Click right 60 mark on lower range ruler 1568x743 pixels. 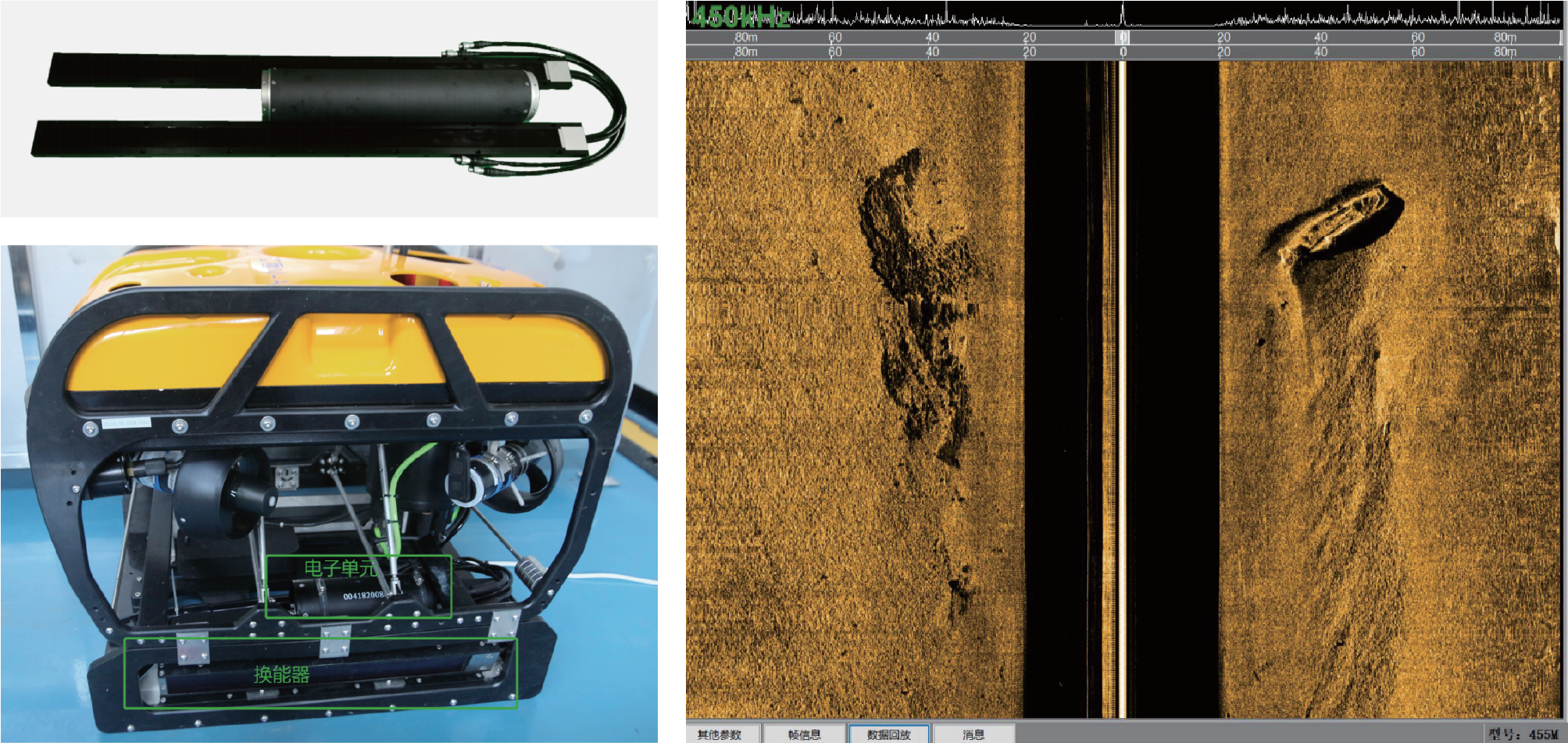point(1417,52)
